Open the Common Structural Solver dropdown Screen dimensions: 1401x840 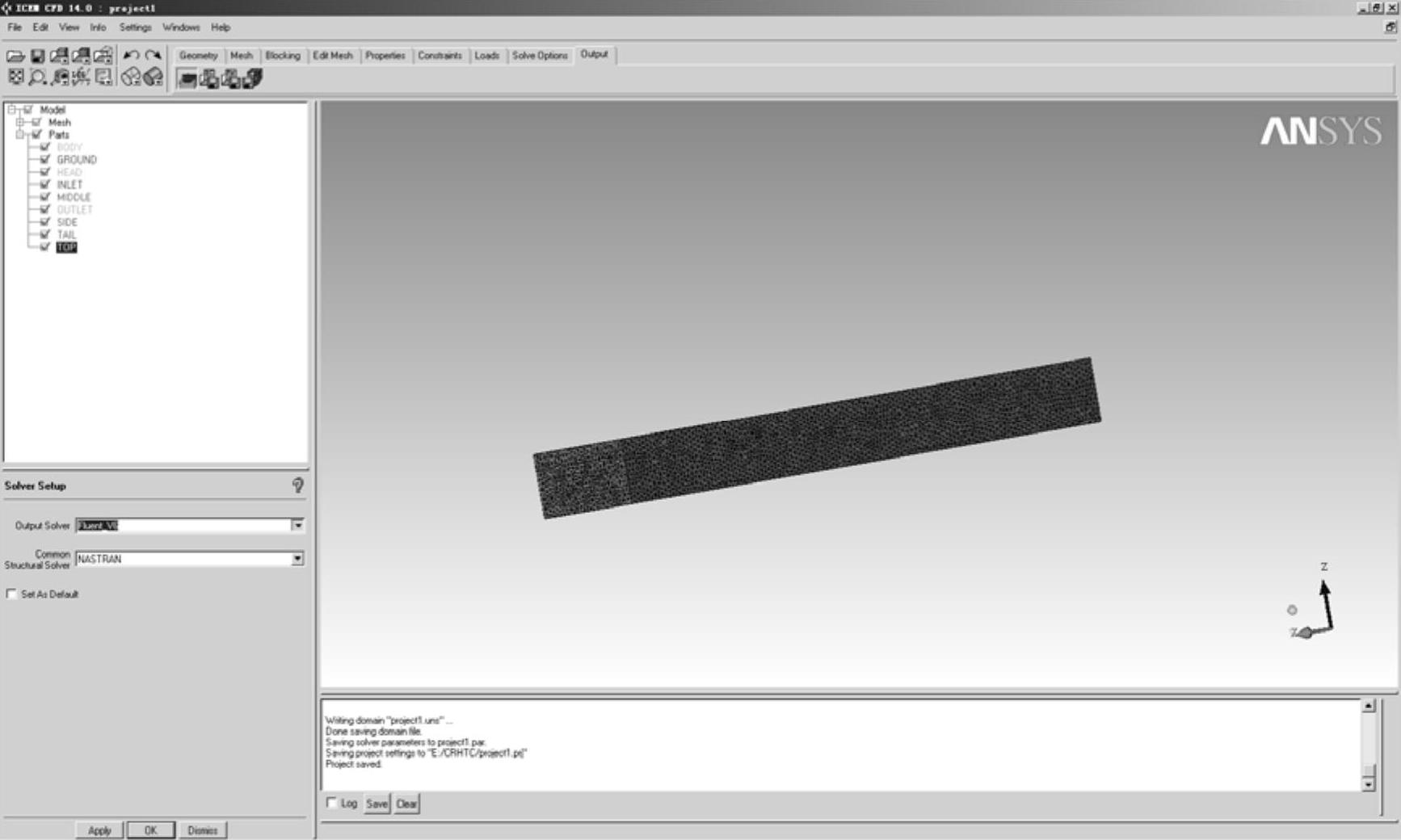[297, 559]
